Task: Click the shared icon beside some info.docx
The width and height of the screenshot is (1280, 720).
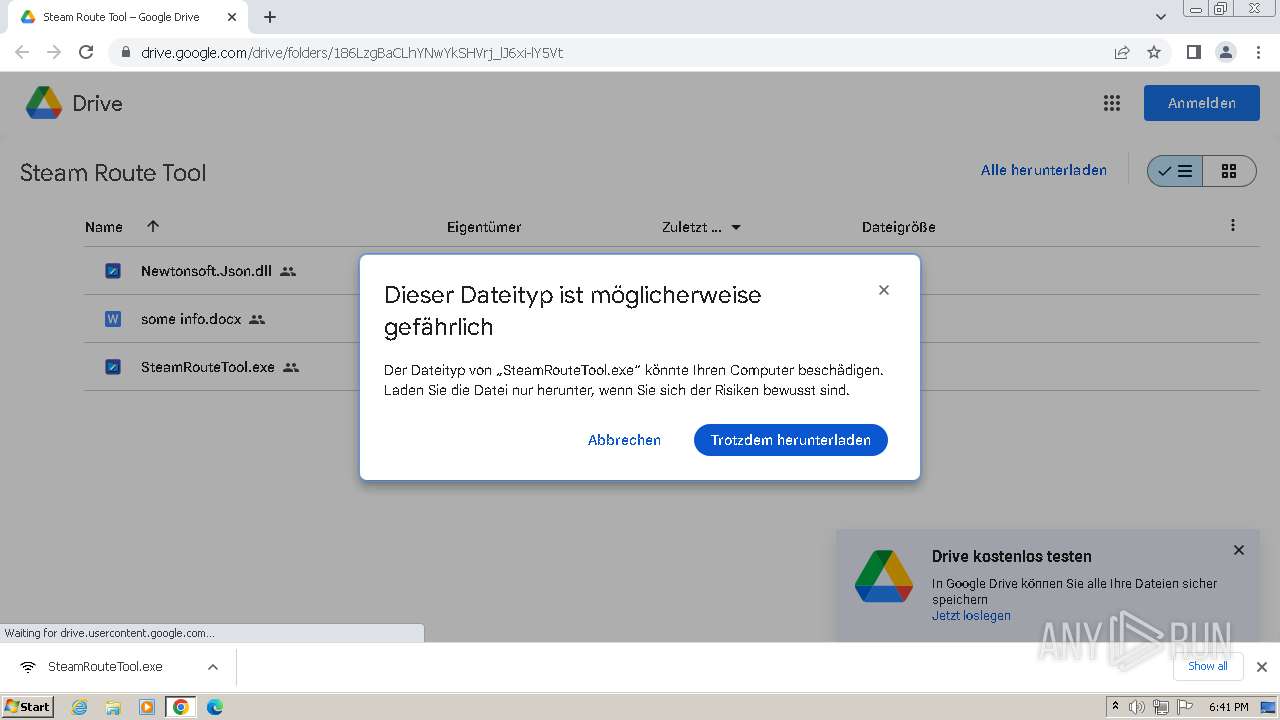Action: coord(257,319)
